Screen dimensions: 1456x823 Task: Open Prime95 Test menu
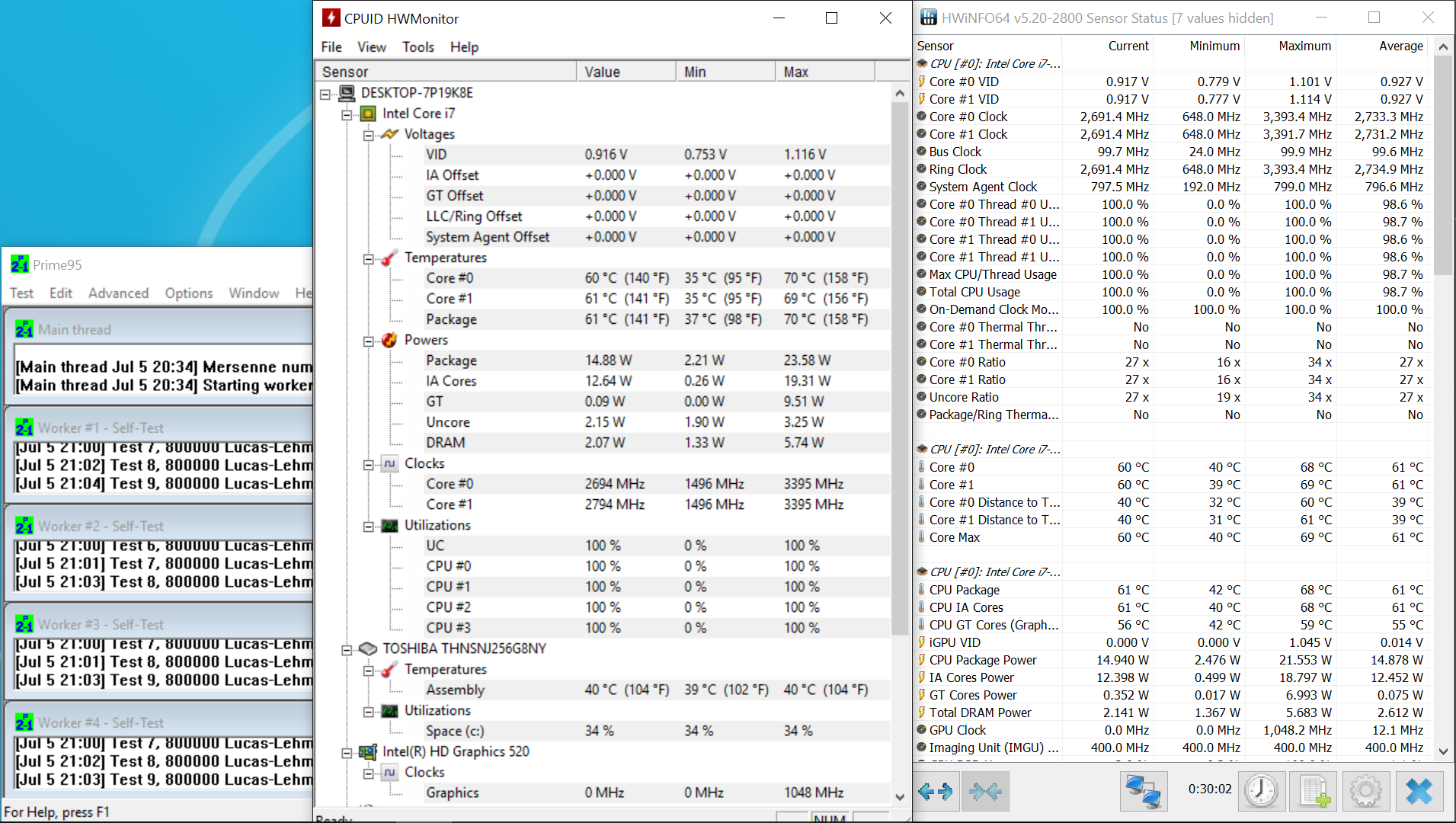click(21, 293)
